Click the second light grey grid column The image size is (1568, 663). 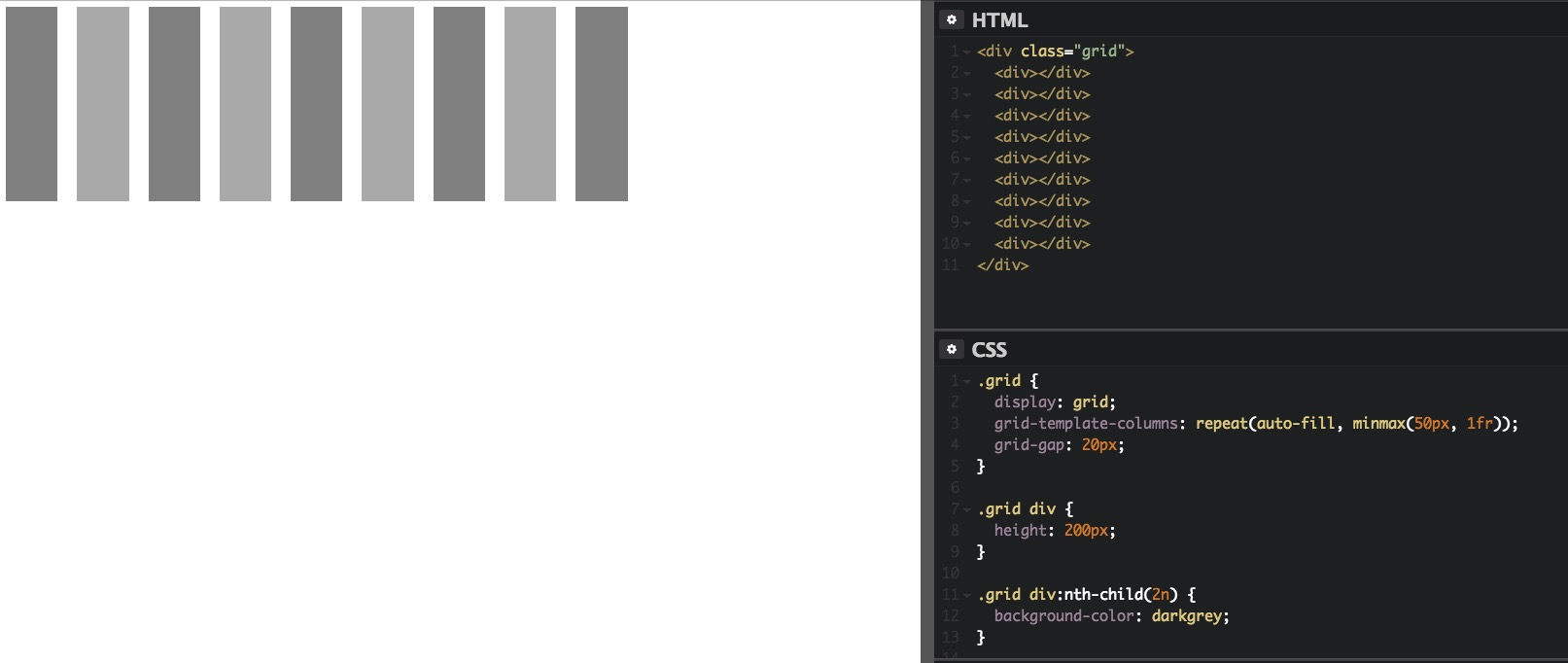(x=245, y=104)
